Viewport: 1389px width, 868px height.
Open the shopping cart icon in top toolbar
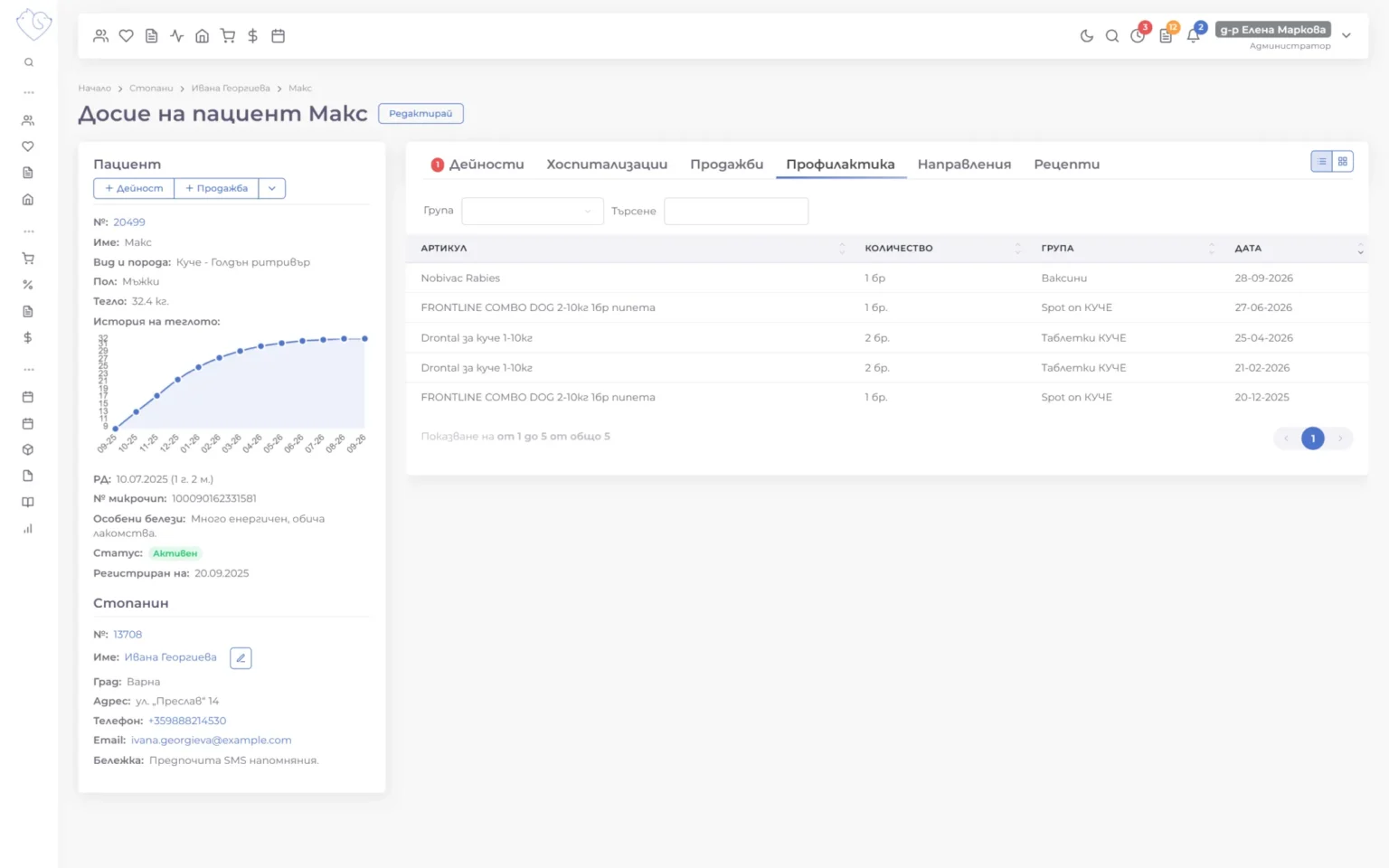coord(228,36)
